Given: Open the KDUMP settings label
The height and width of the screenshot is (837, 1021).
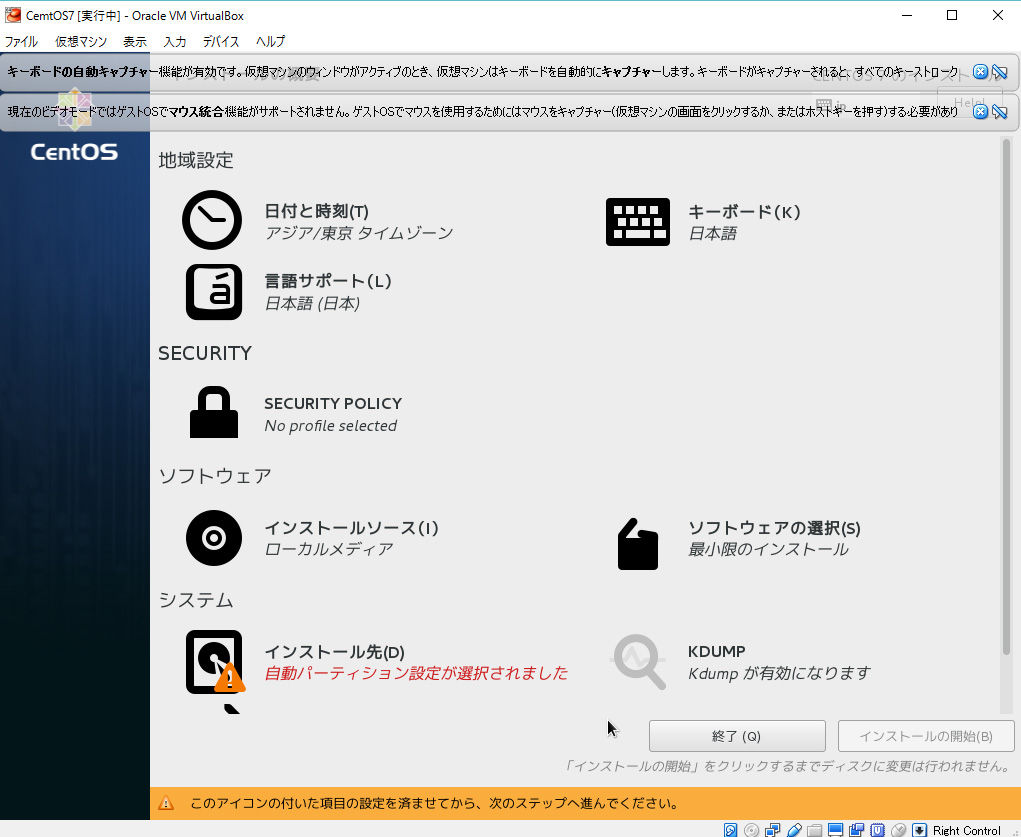Looking at the screenshot, I should point(717,651).
